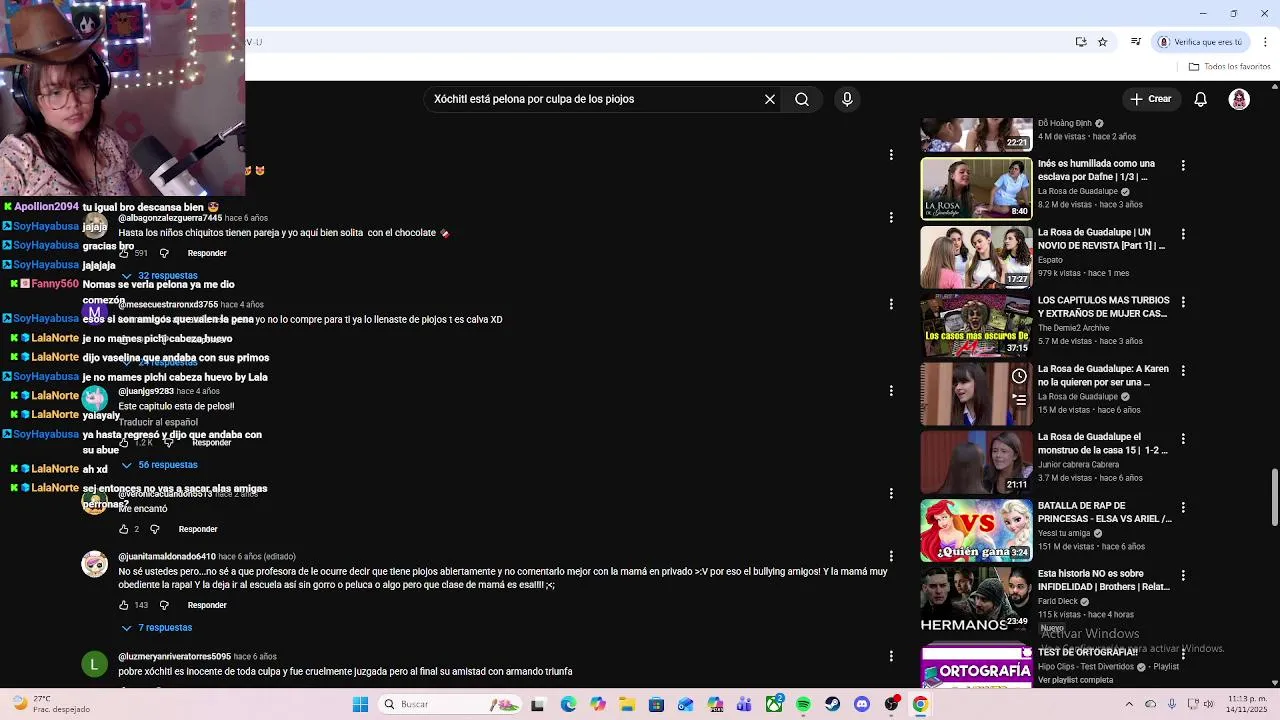Open menu for 'LOS CAPITULOS MAS TURBIOS' video
Screen dimensions: 1280x720
(1183, 302)
